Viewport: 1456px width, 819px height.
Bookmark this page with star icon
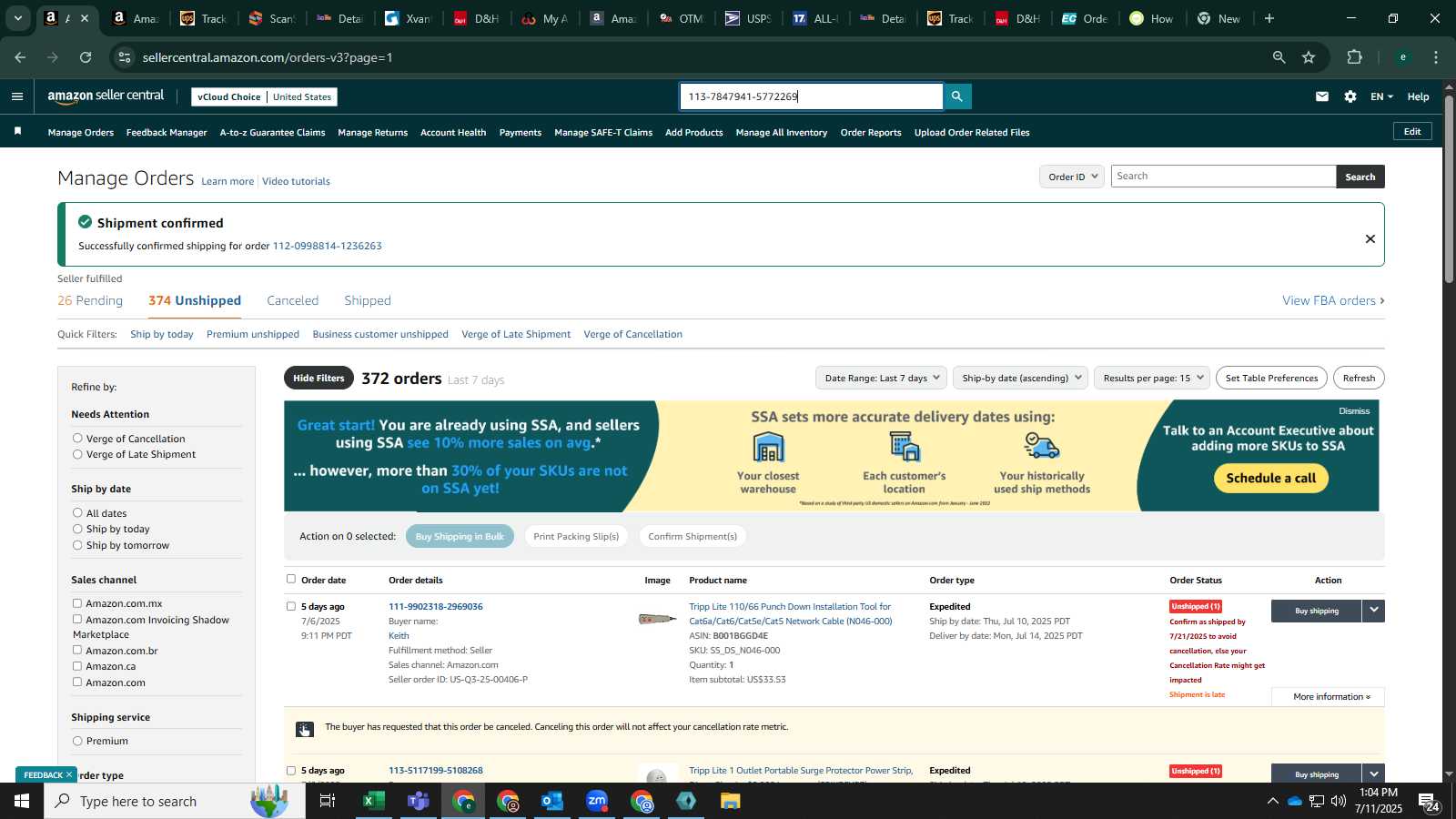click(x=1309, y=57)
